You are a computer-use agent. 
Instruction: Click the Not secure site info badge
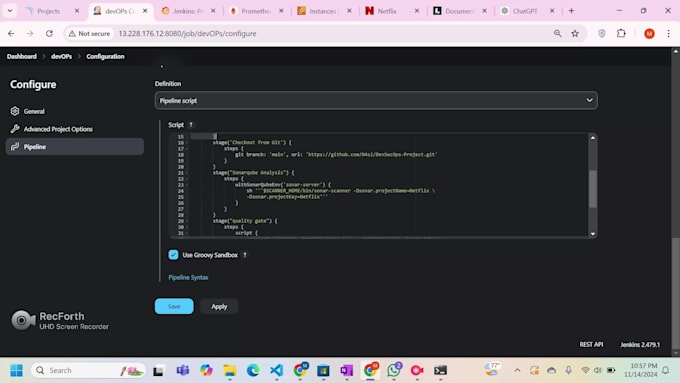tap(89, 33)
